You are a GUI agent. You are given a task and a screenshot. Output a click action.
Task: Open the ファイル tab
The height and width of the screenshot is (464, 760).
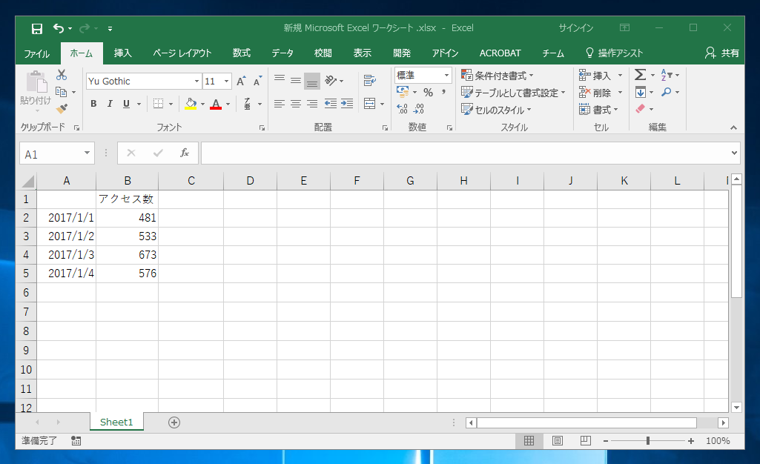click(x=37, y=53)
